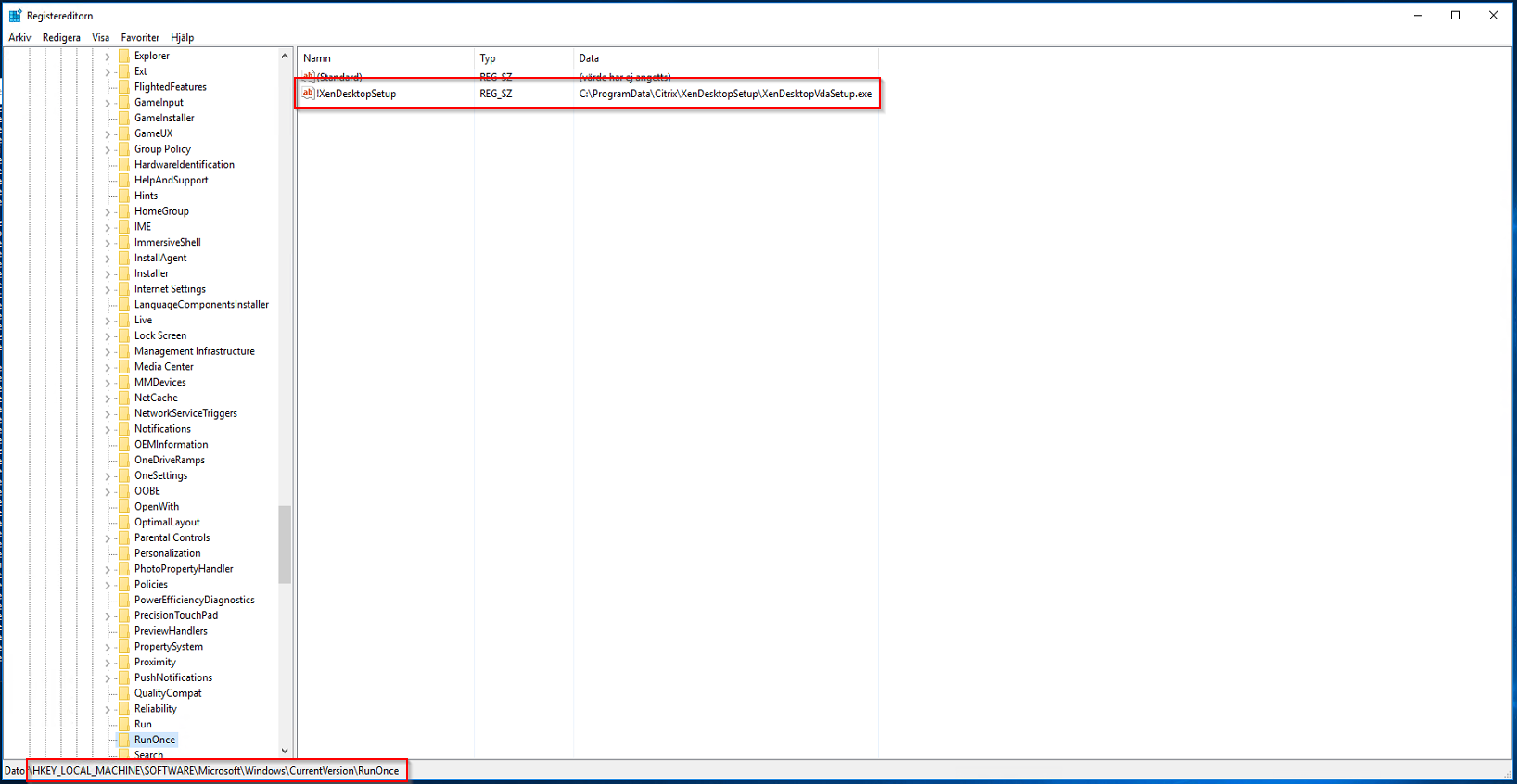Click the folder icon beside NetCache

pyautogui.click(x=124, y=398)
